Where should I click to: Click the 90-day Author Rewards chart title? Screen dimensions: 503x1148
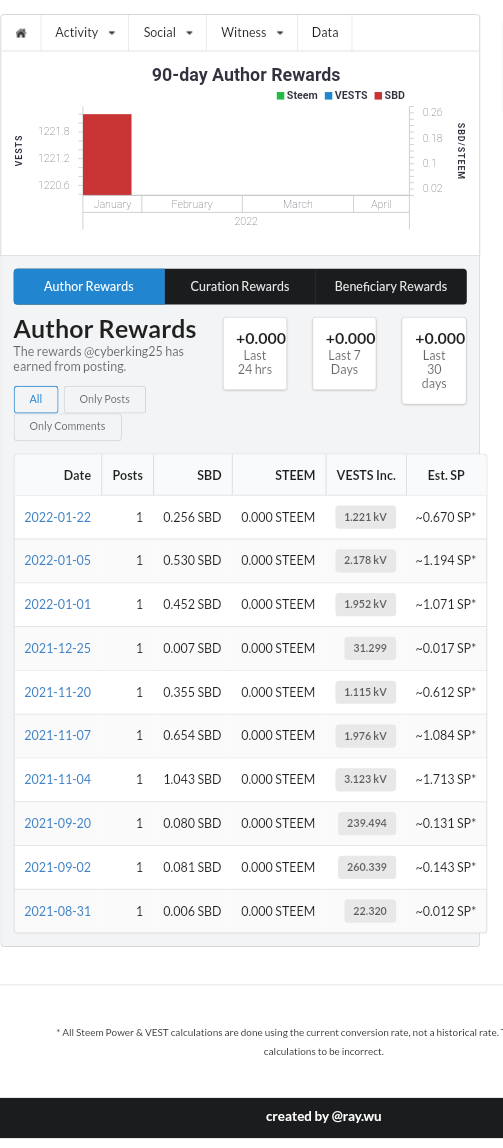(246, 75)
